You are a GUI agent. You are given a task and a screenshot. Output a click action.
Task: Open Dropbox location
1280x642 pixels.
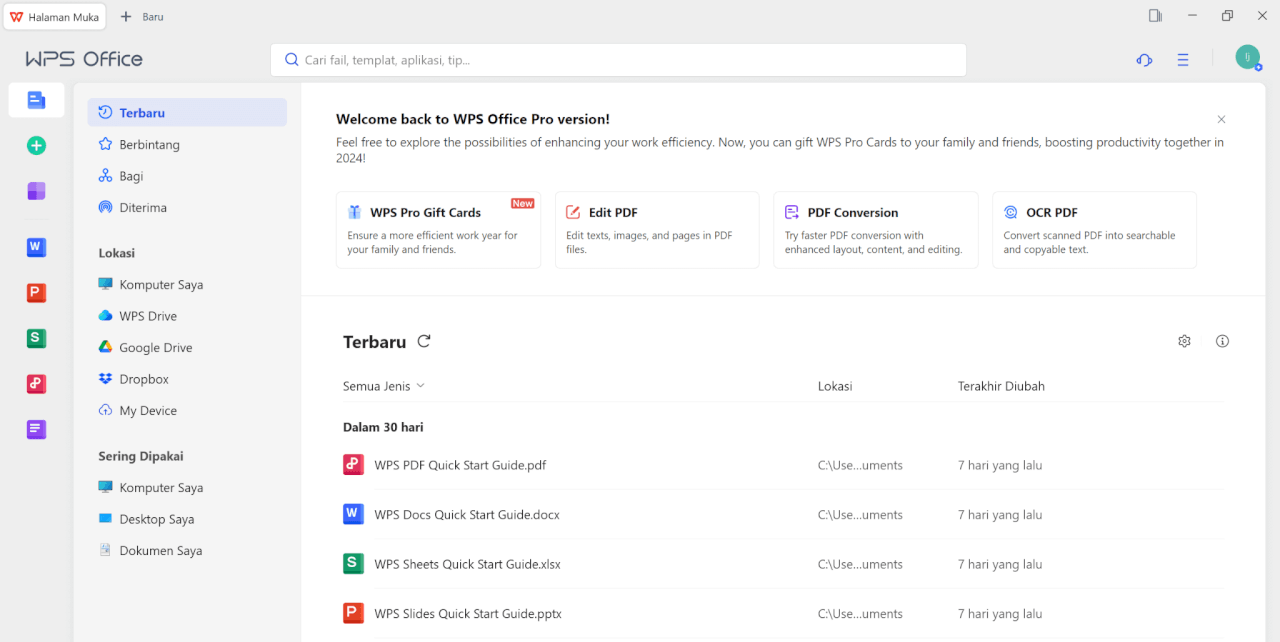[x=187, y=379]
